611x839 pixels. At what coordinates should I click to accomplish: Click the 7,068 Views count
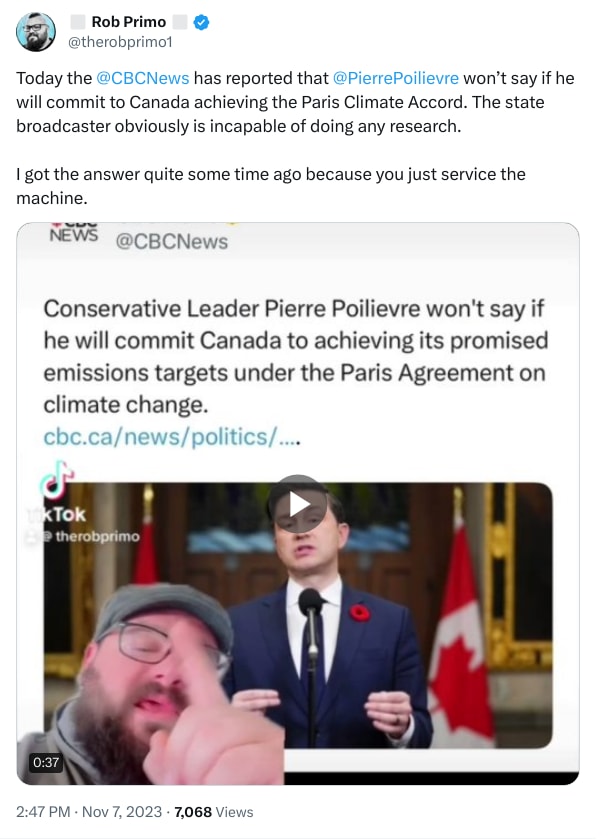(x=214, y=812)
